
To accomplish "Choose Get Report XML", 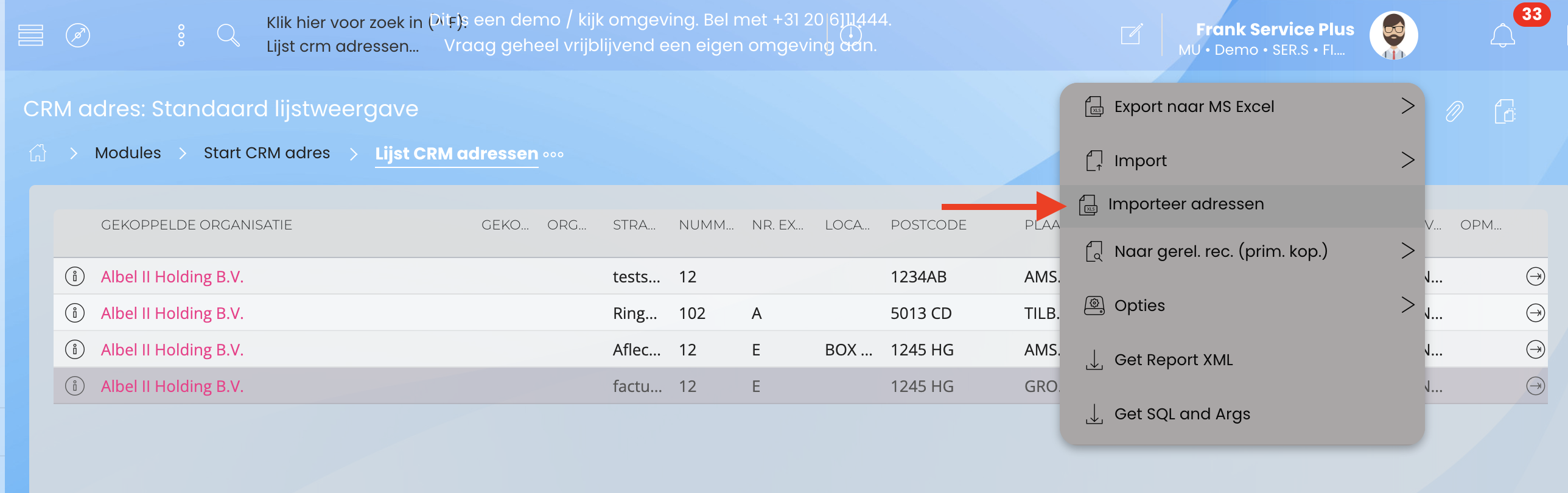I will (1173, 360).
